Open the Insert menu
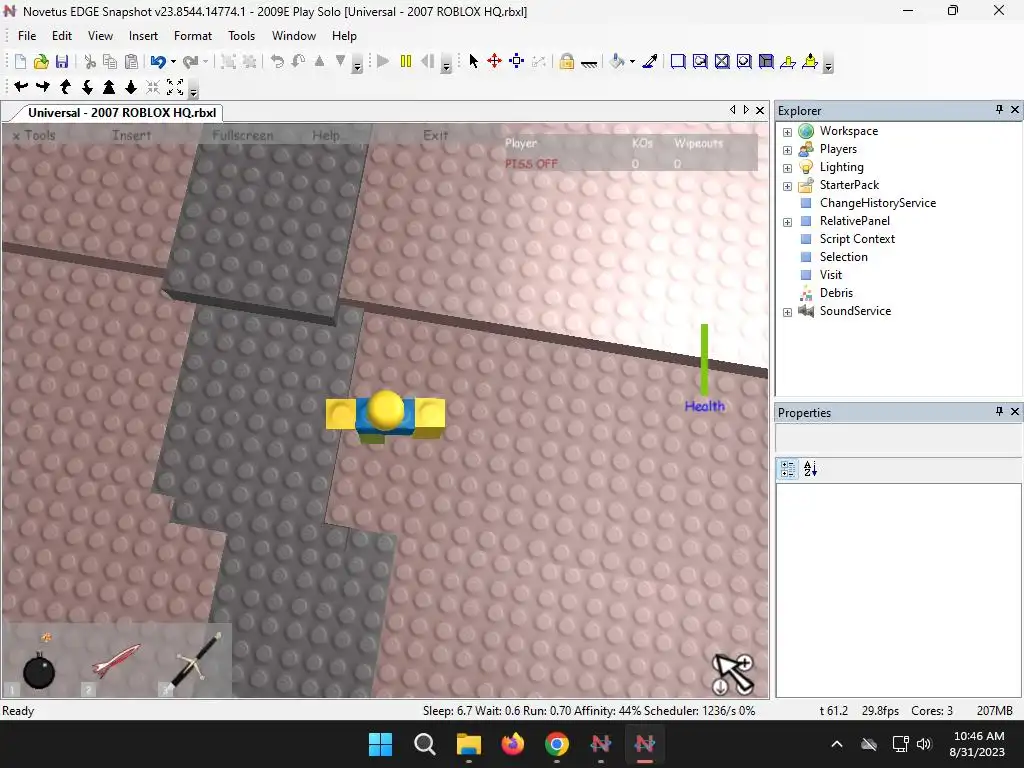This screenshot has height=768, width=1024. pos(143,36)
